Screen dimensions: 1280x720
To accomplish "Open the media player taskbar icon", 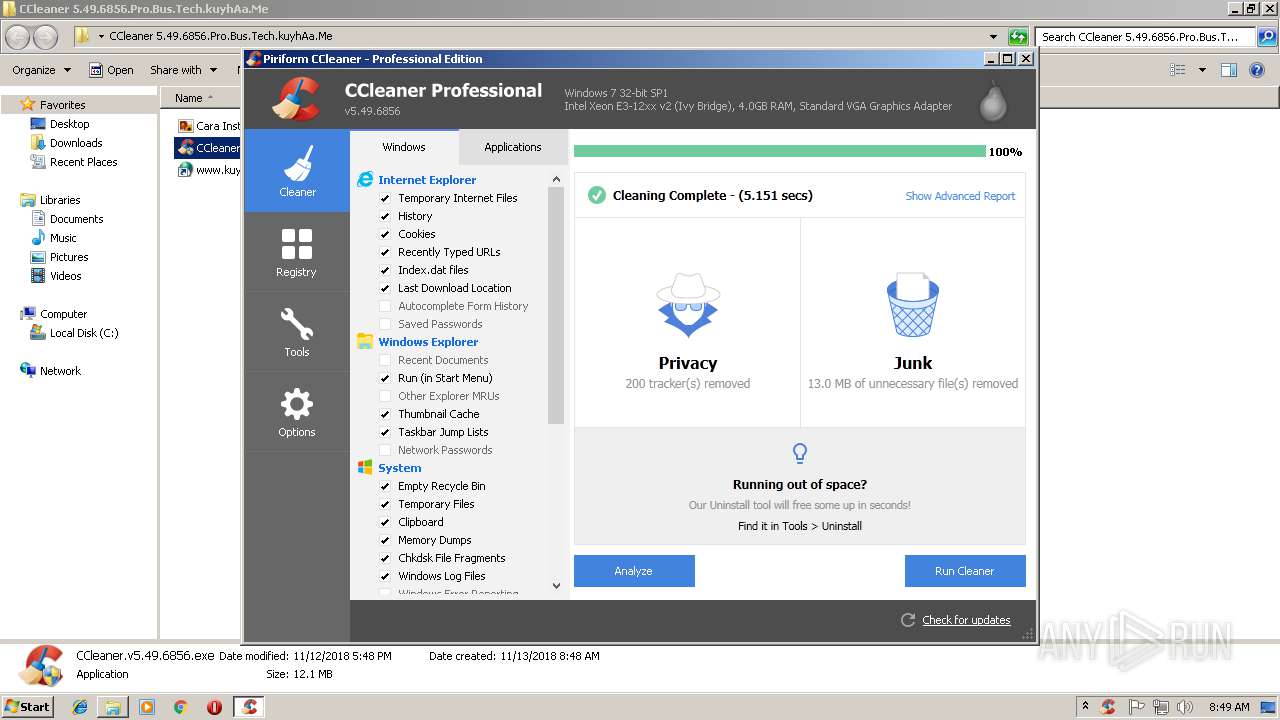I will [x=147, y=707].
